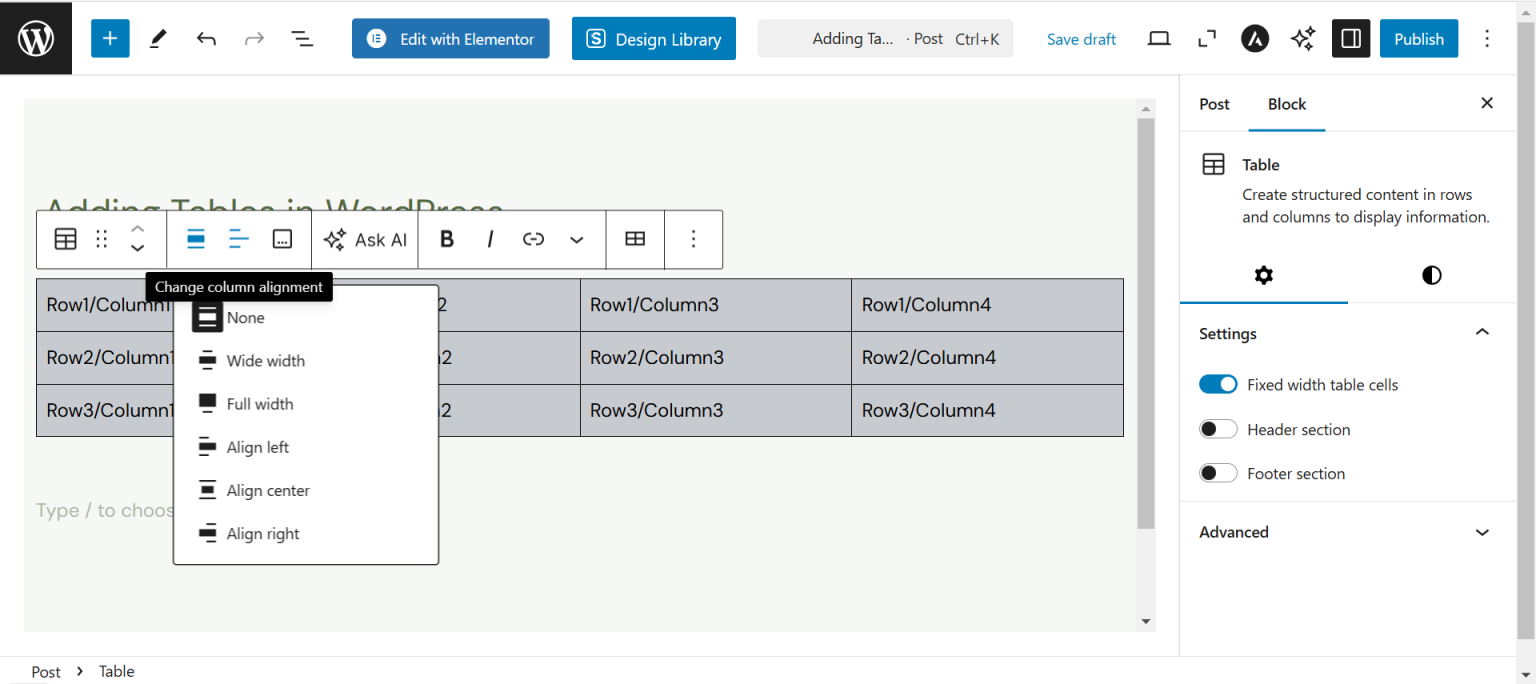
Task: Insert a link using the link icon
Action: pos(533,239)
